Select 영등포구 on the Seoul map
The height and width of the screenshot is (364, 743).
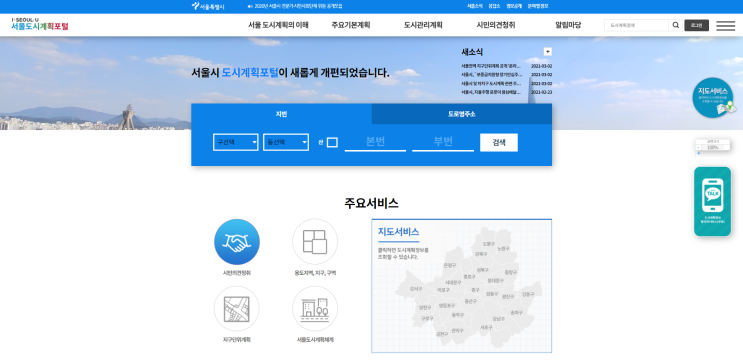[447, 306]
